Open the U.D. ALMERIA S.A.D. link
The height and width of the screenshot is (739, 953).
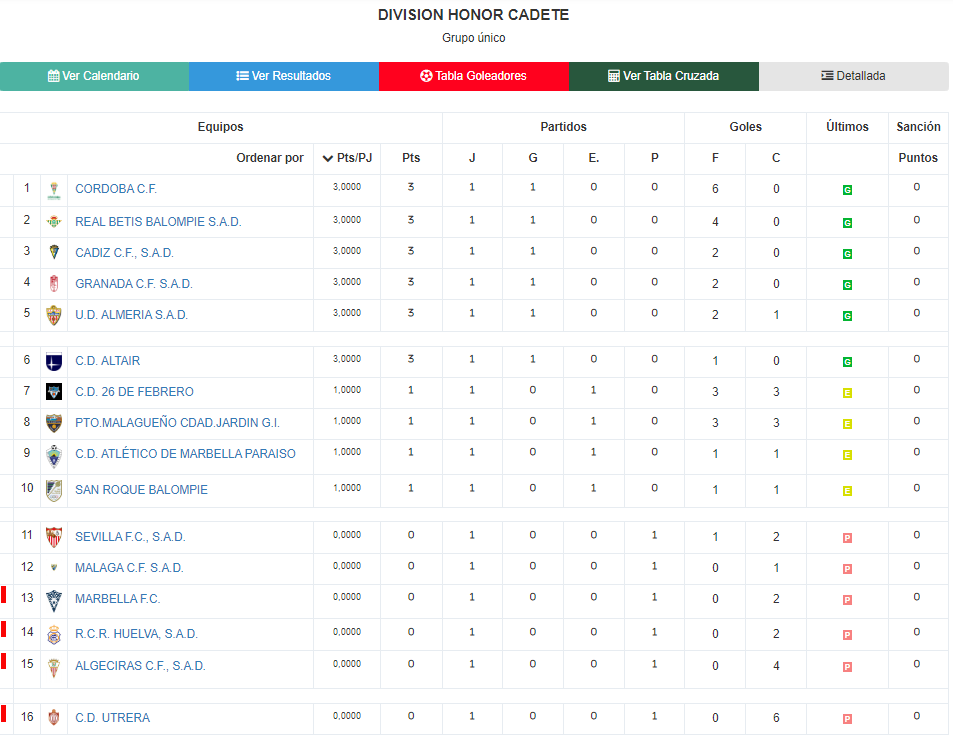[131, 315]
